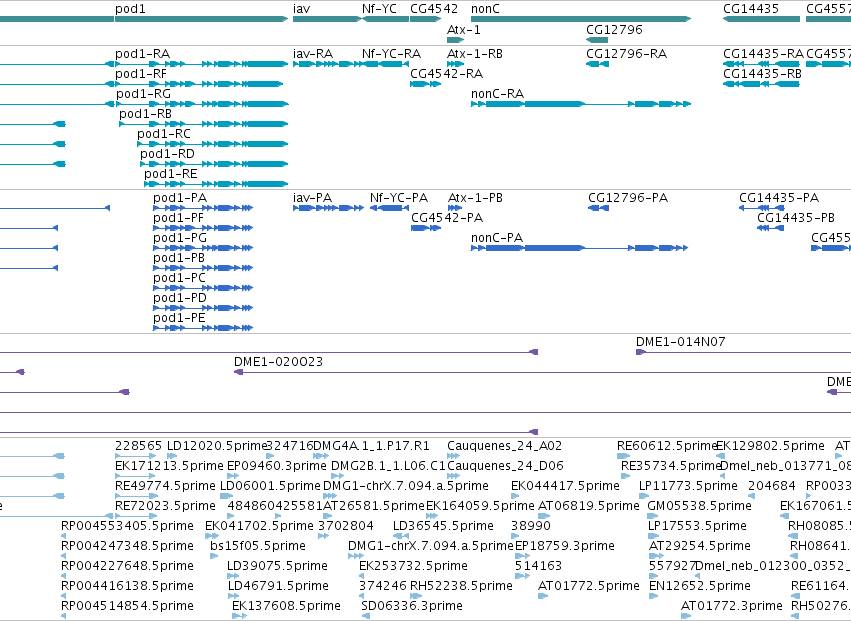Open BAC clone label DME1-020O23

(278, 362)
